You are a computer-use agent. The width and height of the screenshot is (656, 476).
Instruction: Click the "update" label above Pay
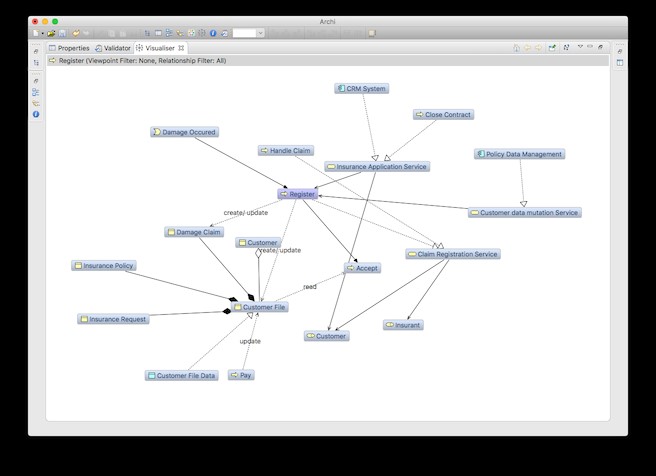[250, 341]
